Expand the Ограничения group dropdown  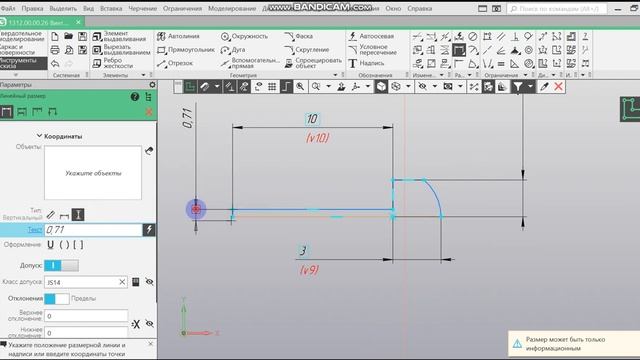pyautogui.click(x=526, y=75)
